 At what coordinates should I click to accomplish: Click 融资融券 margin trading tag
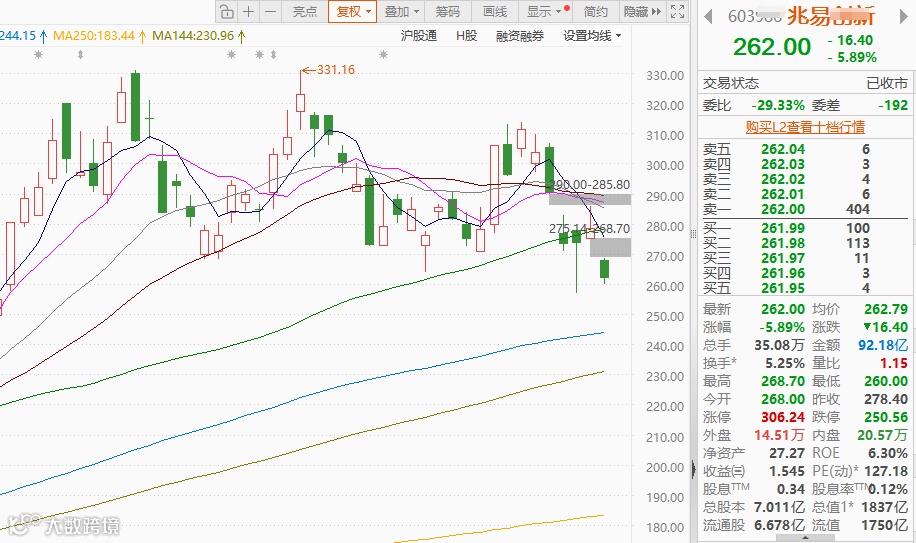tap(520, 36)
